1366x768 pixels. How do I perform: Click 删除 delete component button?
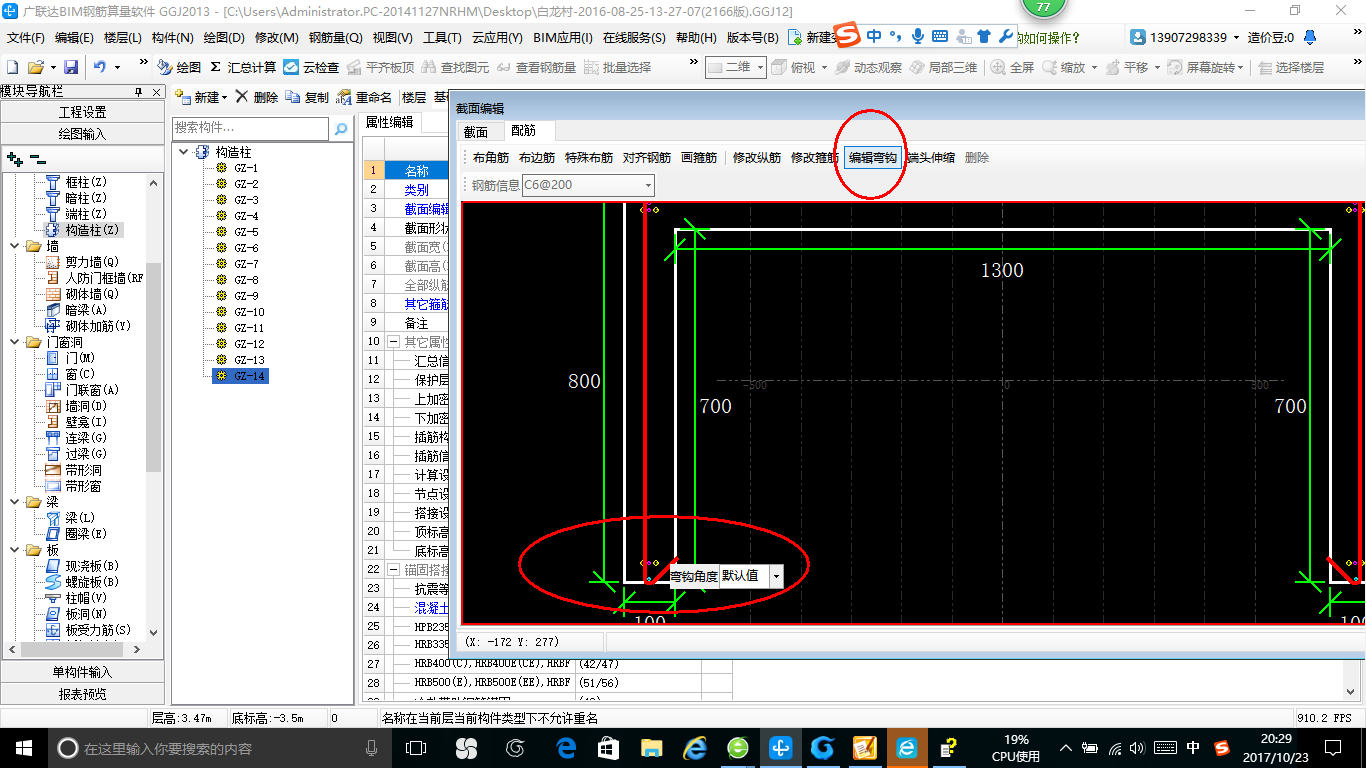(257, 97)
